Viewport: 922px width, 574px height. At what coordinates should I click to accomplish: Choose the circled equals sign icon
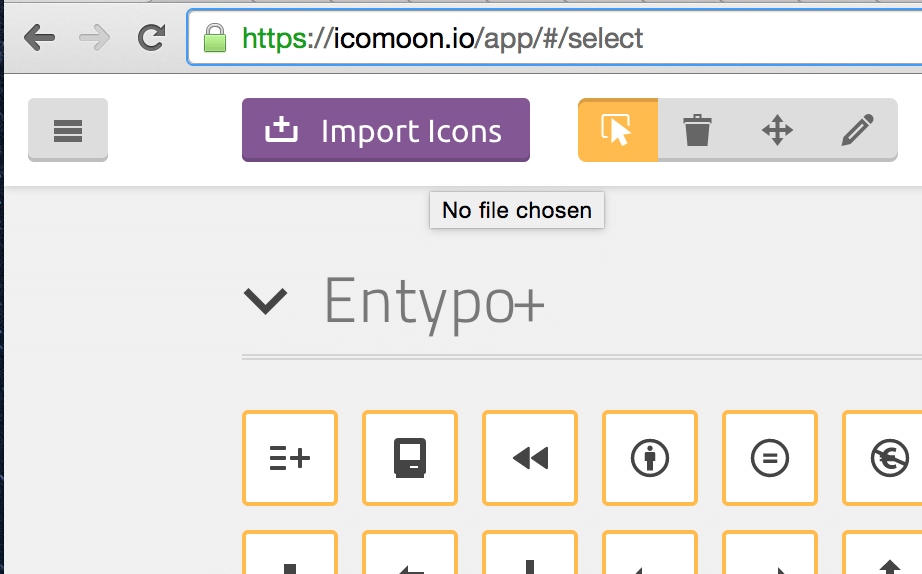(x=770, y=458)
